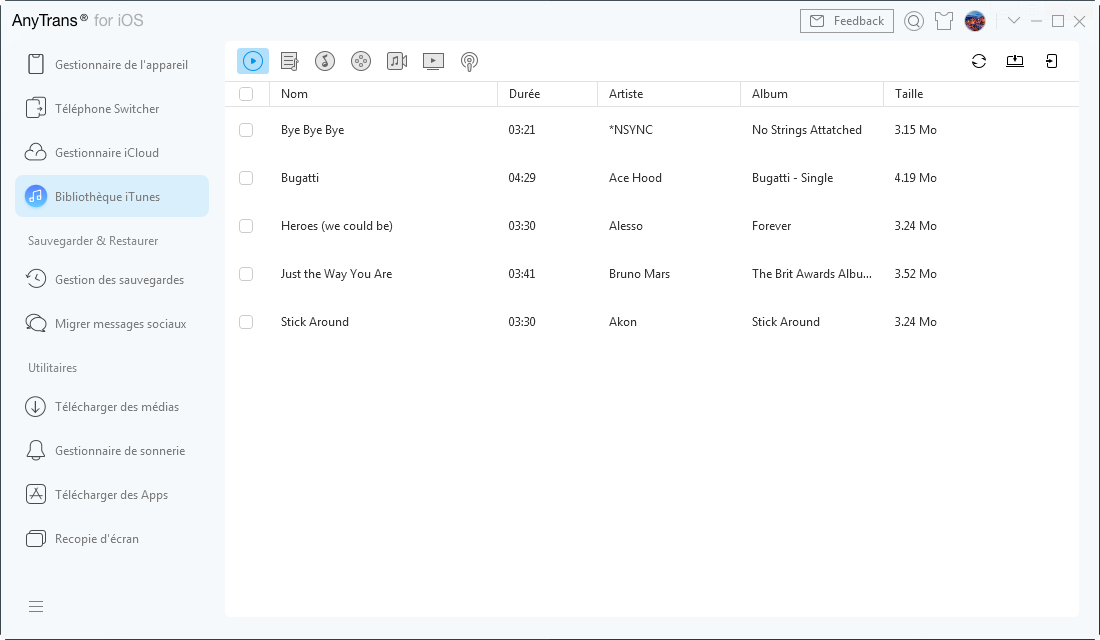Image resolution: width=1100 pixels, height=640 pixels.
Task: Sort by the Nom column header
Action: point(384,94)
